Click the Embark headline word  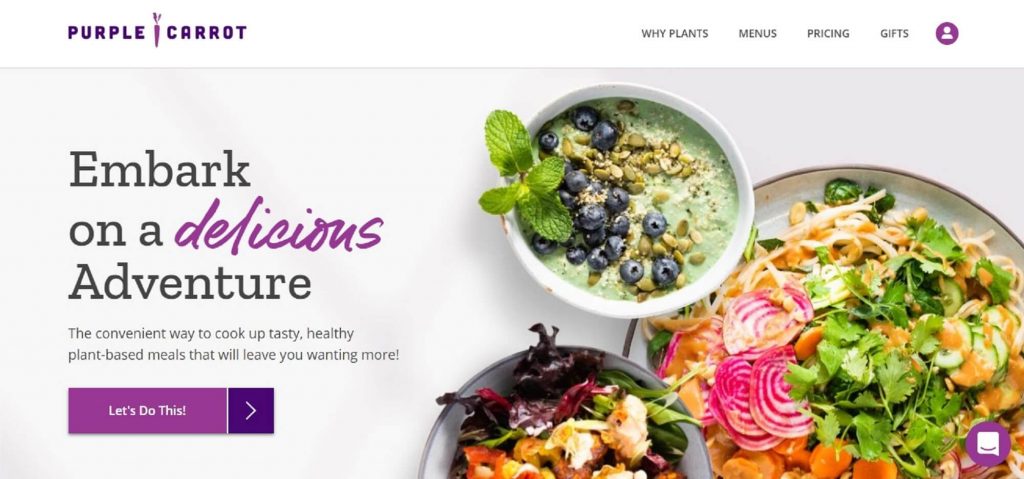point(159,169)
